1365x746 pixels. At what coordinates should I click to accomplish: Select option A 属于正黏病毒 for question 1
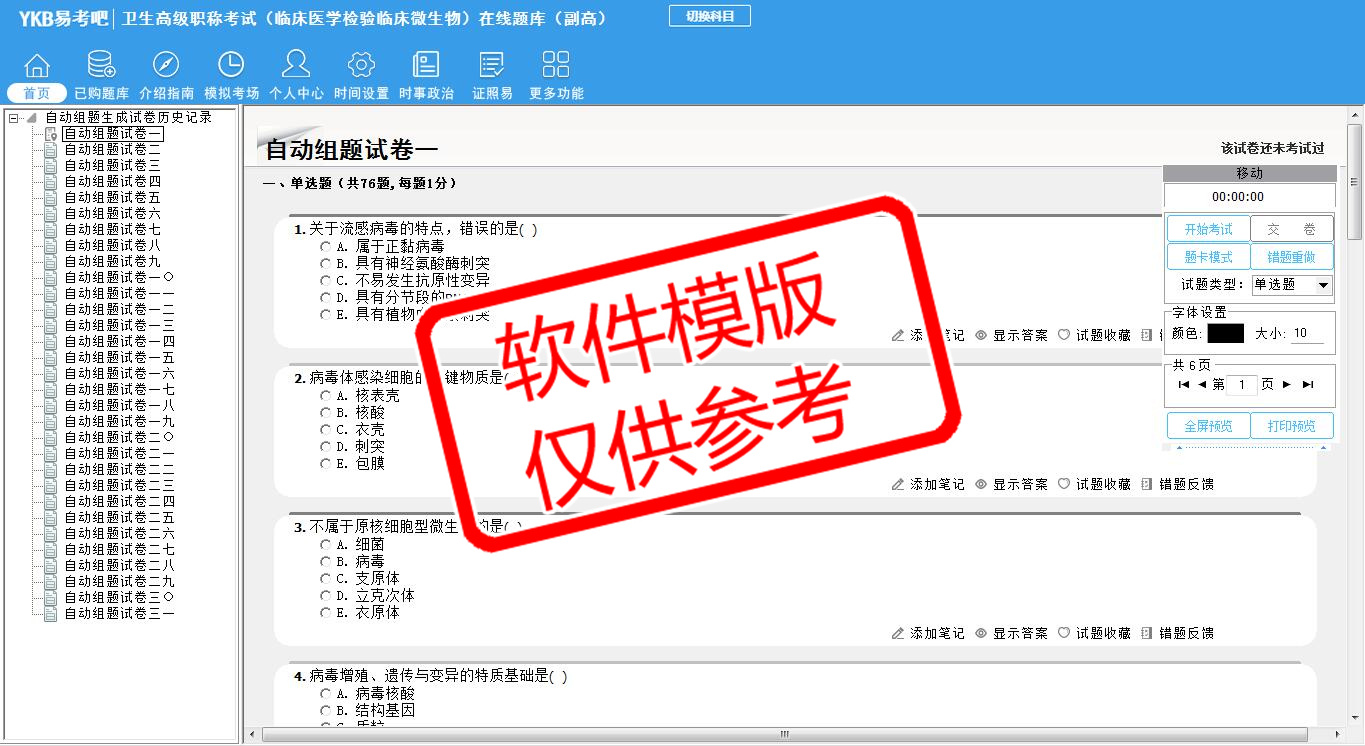click(326, 246)
